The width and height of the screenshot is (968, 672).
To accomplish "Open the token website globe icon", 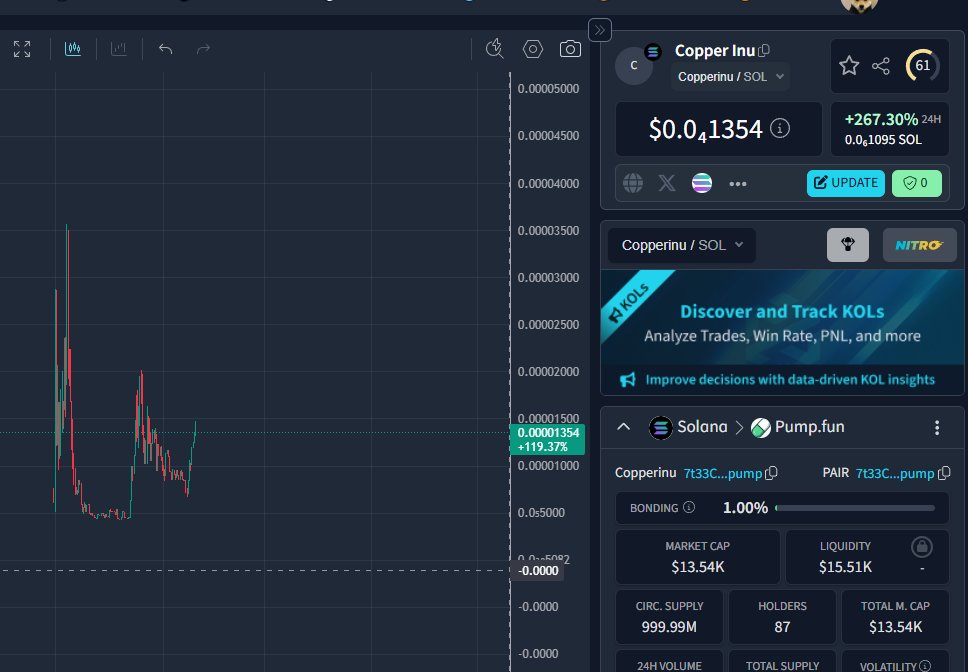I will click(633, 183).
